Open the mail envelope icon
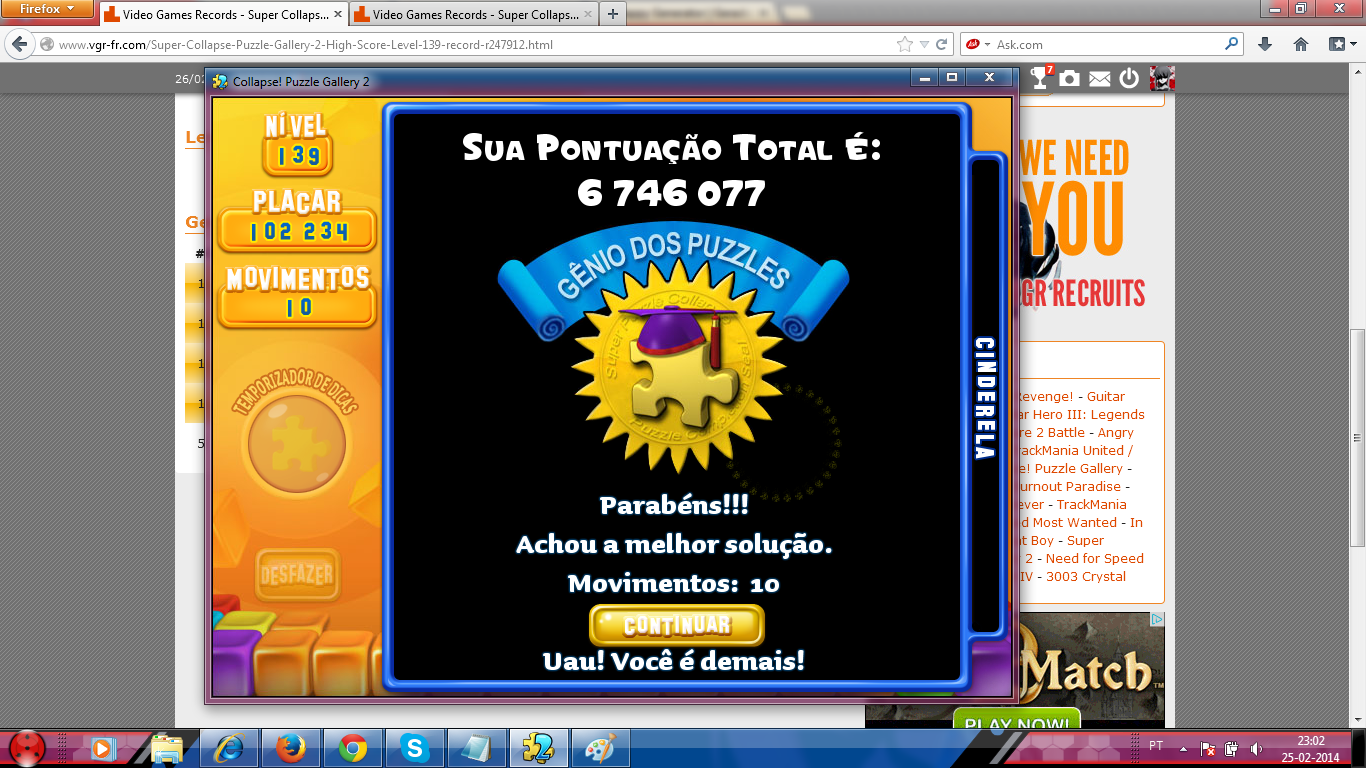Viewport: 1366px width, 768px height. click(x=1100, y=78)
